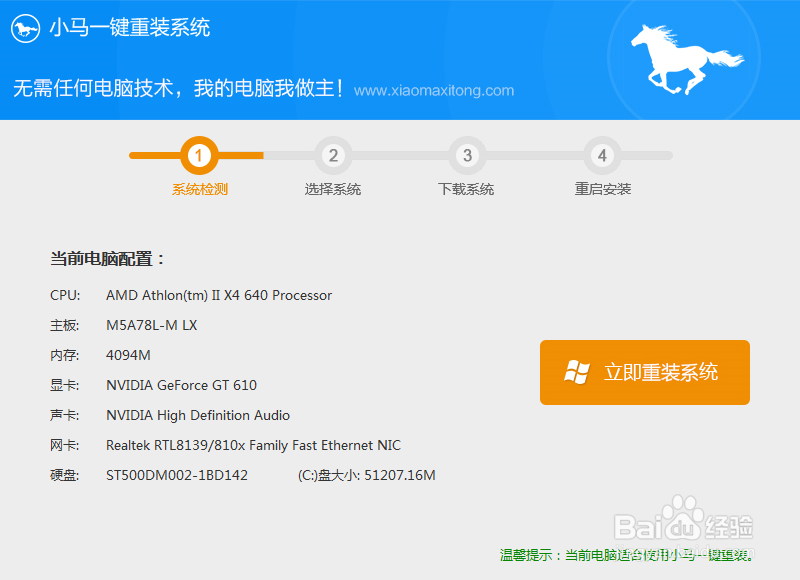Screen dimensions: 800x580
Task: Select step 1 circle 系统检测
Action: point(199,155)
